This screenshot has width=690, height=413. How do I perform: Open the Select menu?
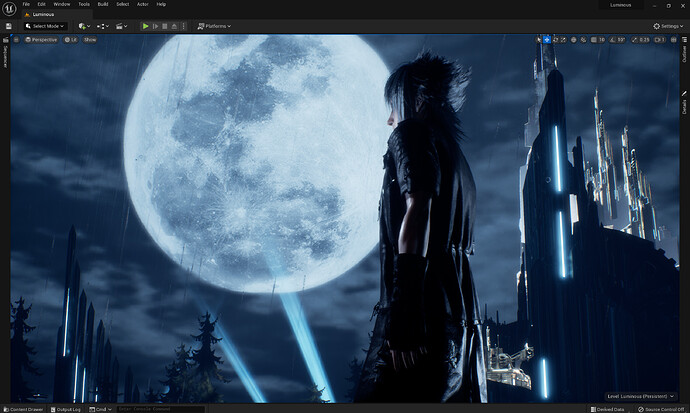tap(123, 4)
